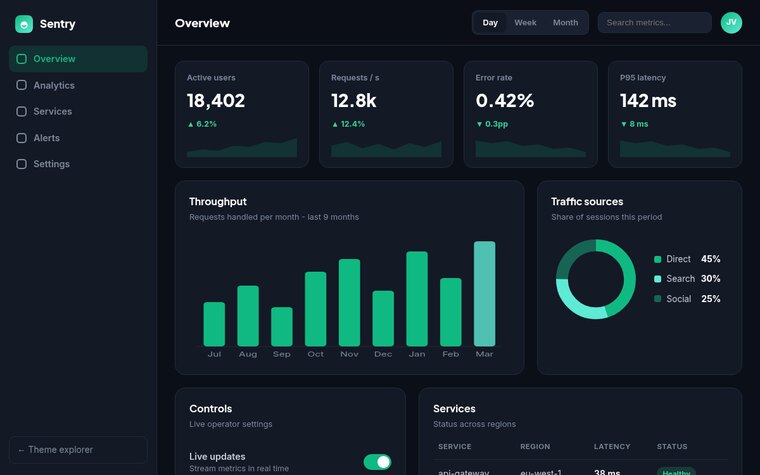Select the Overview sidebar icon
Viewport: 760px width, 475px height.
pyautogui.click(x=21, y=59)
